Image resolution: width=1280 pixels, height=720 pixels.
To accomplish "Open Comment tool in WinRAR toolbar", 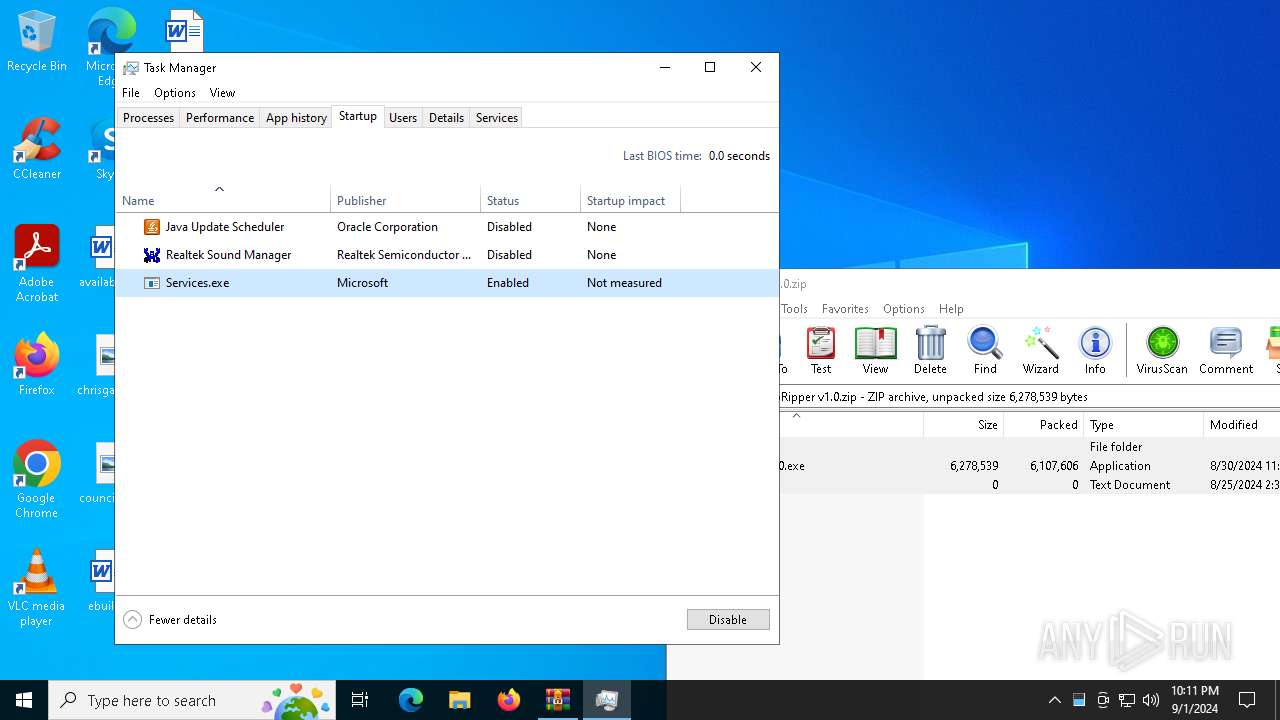I will 1226,351.
